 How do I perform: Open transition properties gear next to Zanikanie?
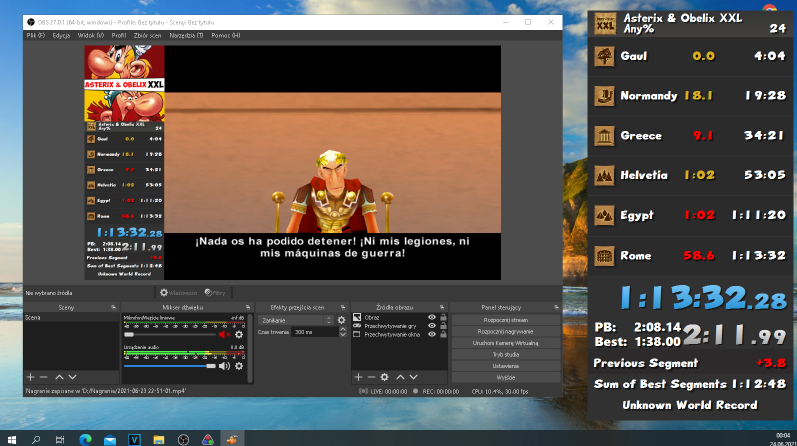(x=342, y=320)
